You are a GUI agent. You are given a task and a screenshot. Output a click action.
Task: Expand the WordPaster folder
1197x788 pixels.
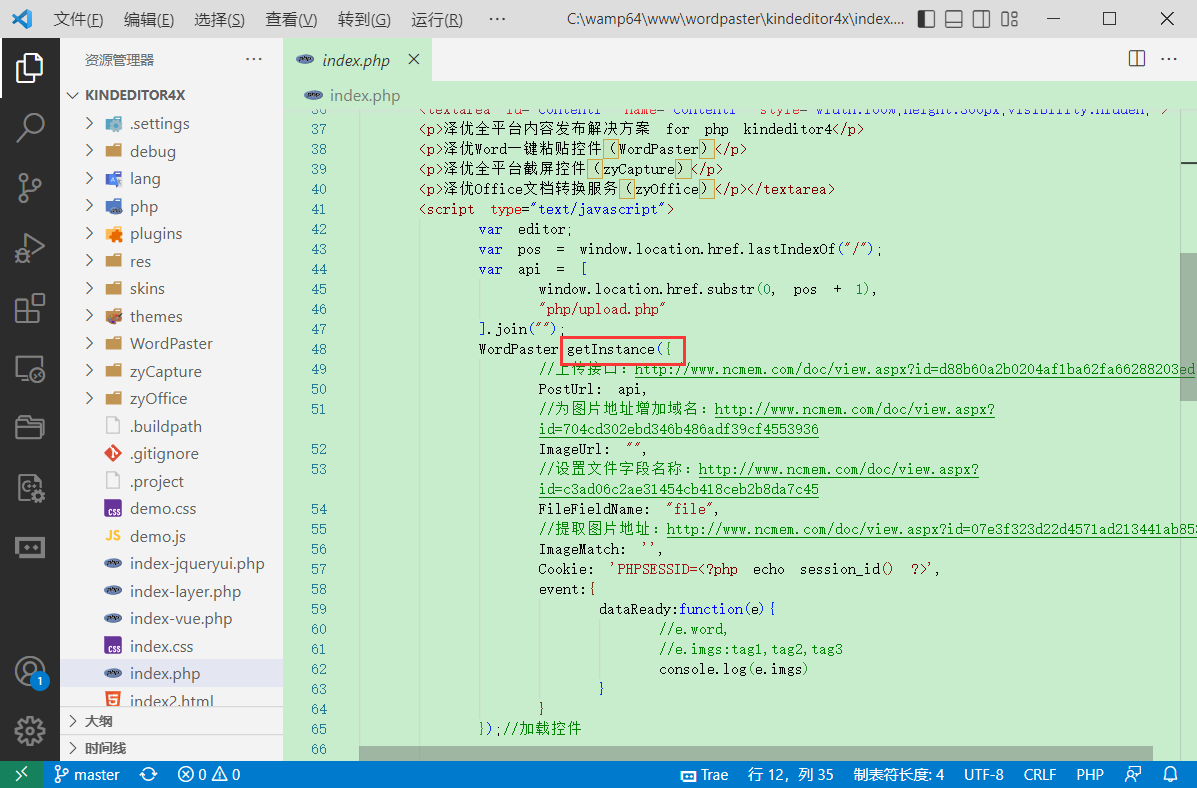[x=170, y=343]
